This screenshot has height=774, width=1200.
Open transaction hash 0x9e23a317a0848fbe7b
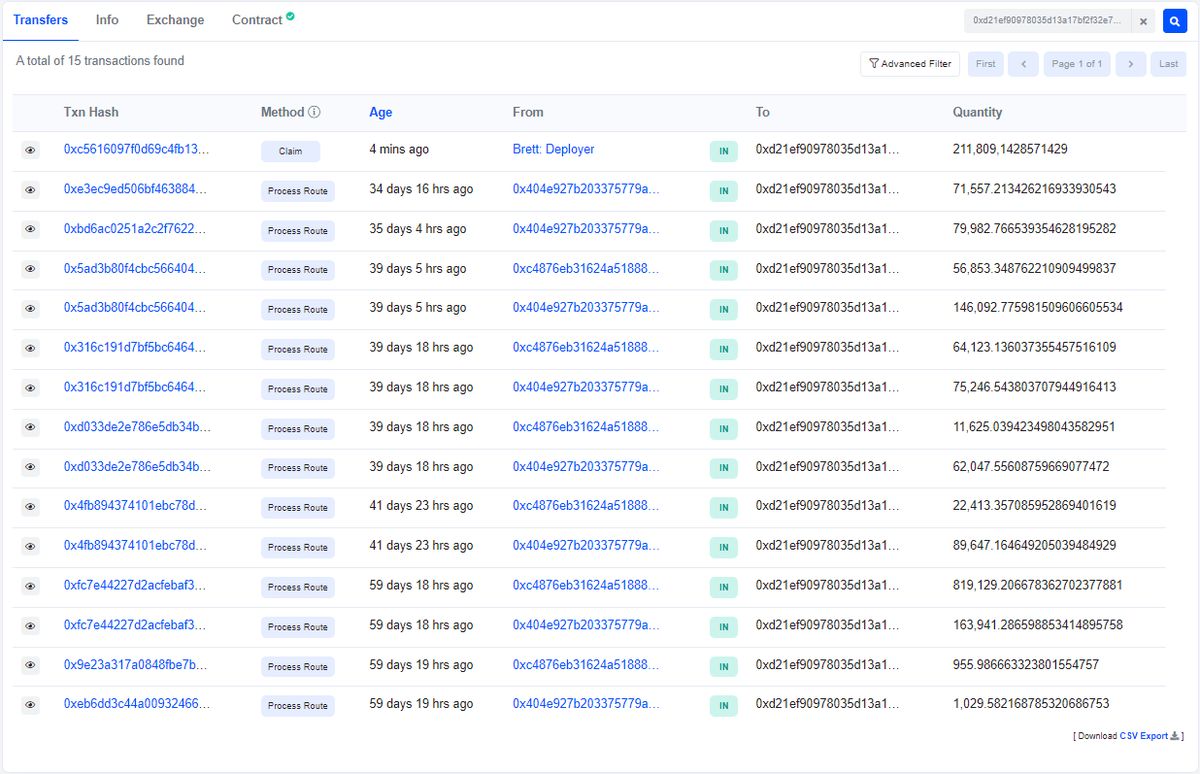pos(137,665)
